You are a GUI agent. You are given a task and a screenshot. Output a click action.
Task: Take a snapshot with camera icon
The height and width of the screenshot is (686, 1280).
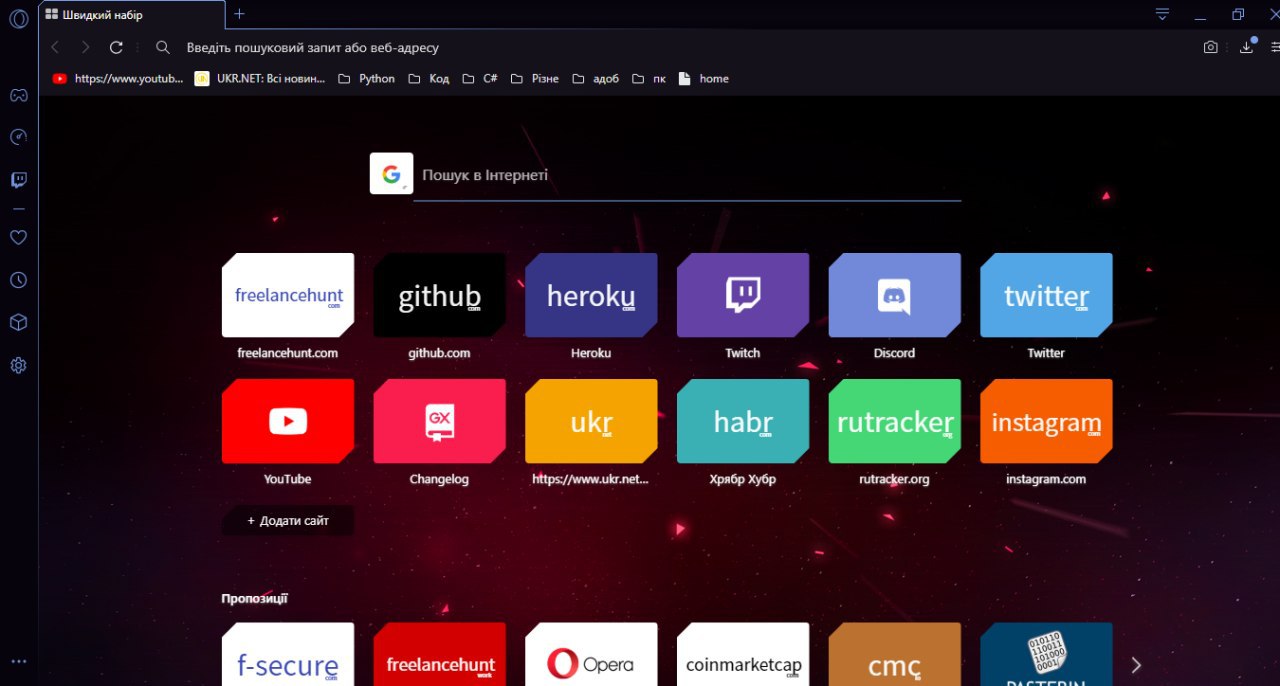(1211, 47)
